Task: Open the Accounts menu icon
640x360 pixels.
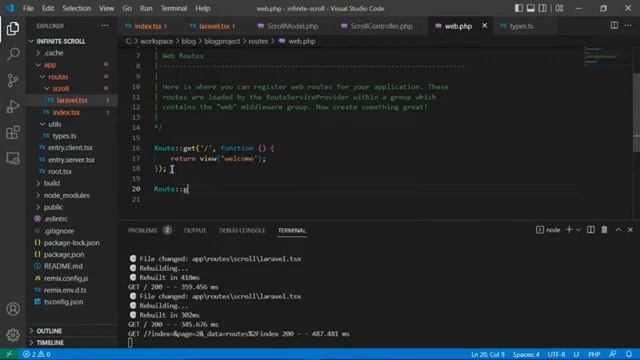Action: pyautogui.click(x=13, y=309)
